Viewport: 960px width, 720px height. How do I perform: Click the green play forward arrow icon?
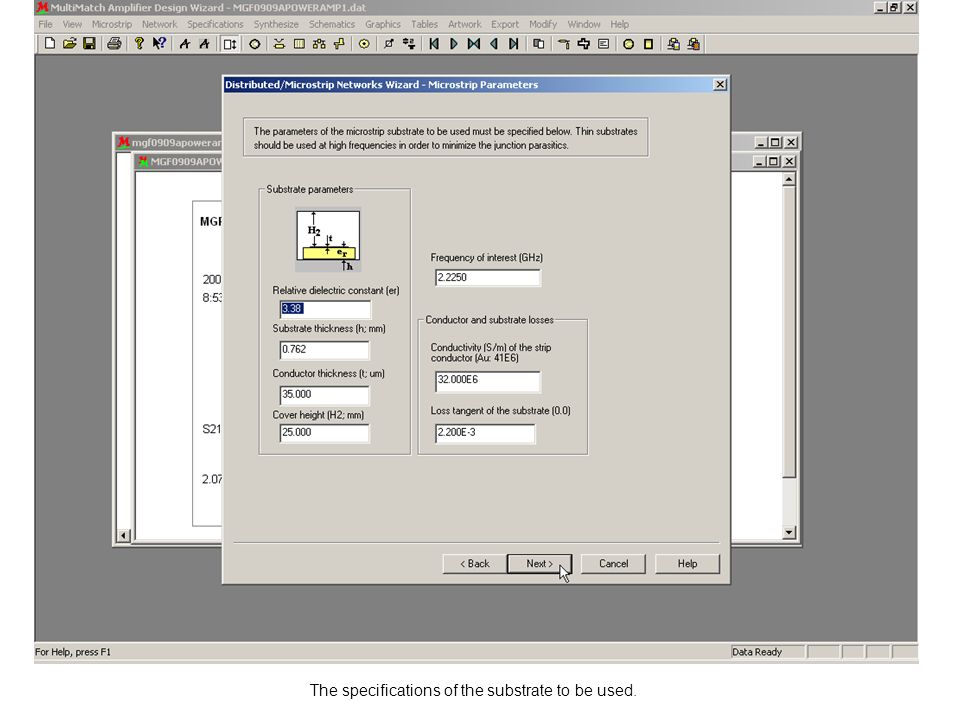point(454,44)
